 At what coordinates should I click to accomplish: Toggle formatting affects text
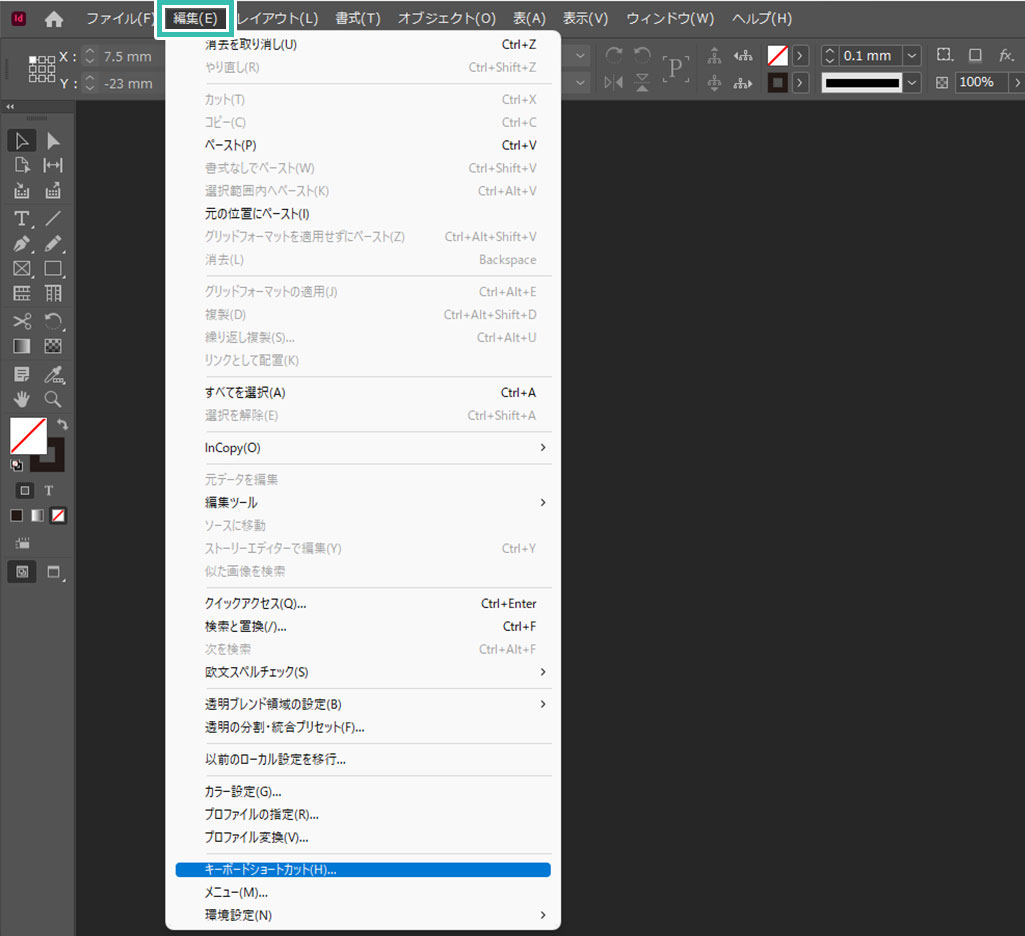point(48,489)
